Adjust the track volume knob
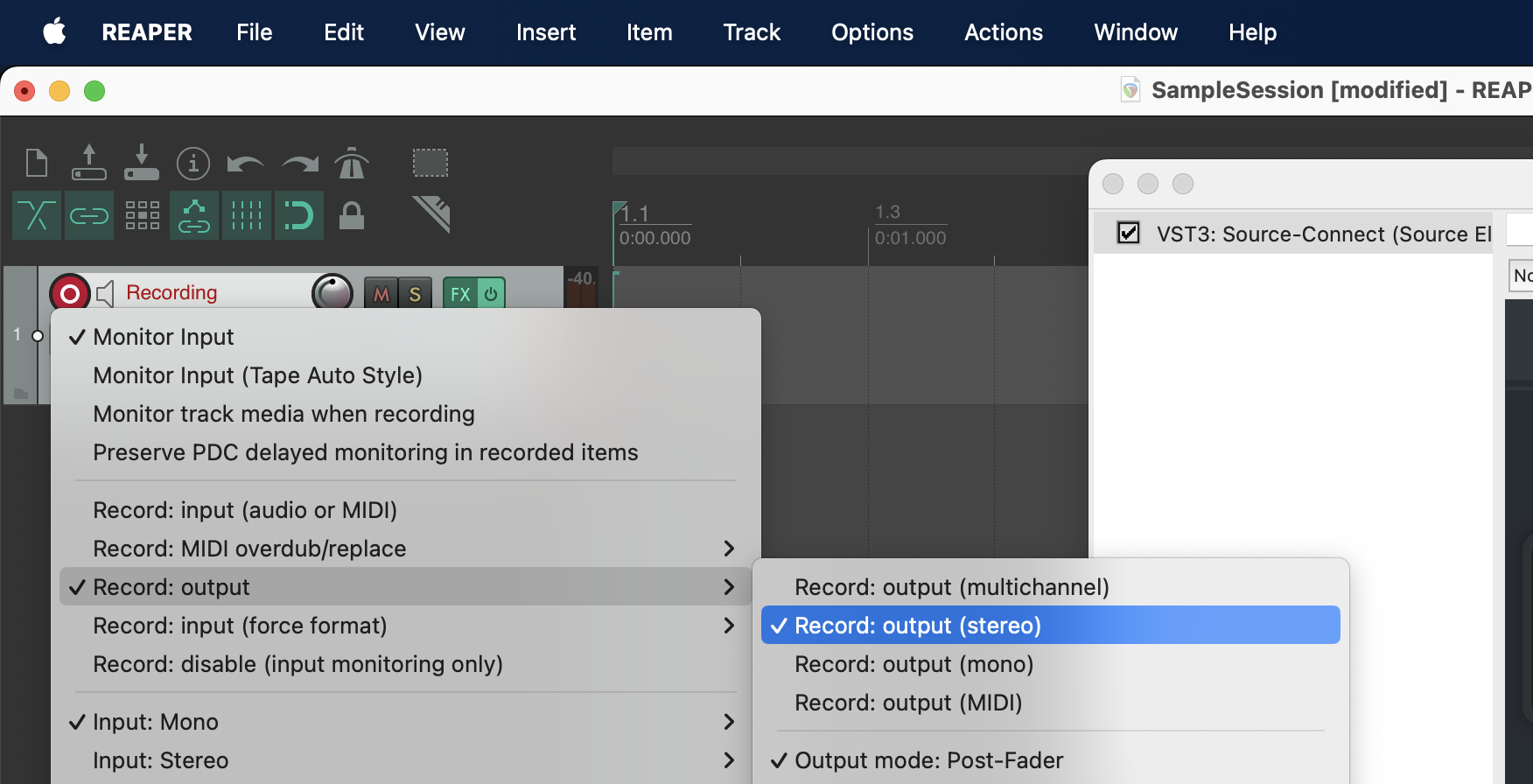The width and height of the screenshot is (1533, 784). click(332, 292)
